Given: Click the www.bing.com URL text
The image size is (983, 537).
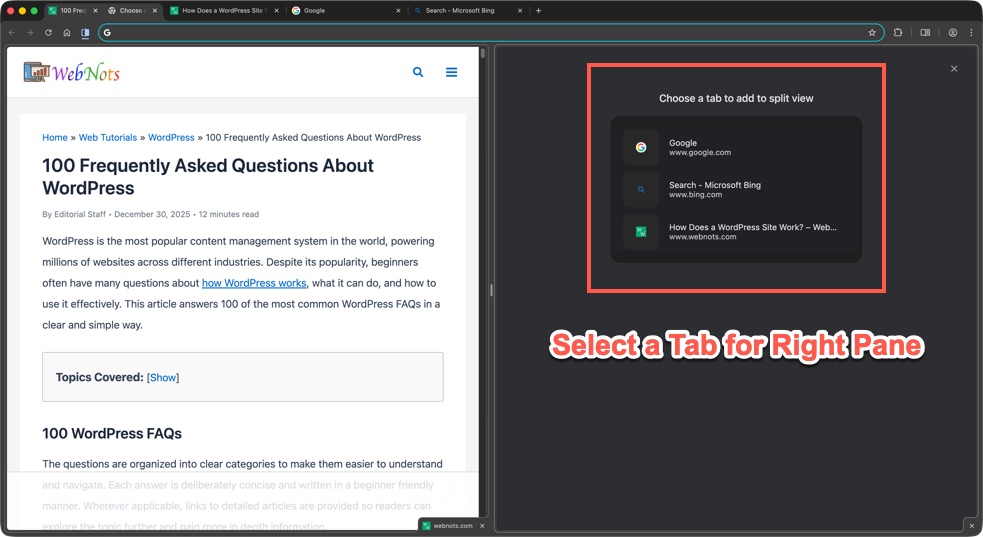Looking at the screenshot, I should tap(695, 195).
